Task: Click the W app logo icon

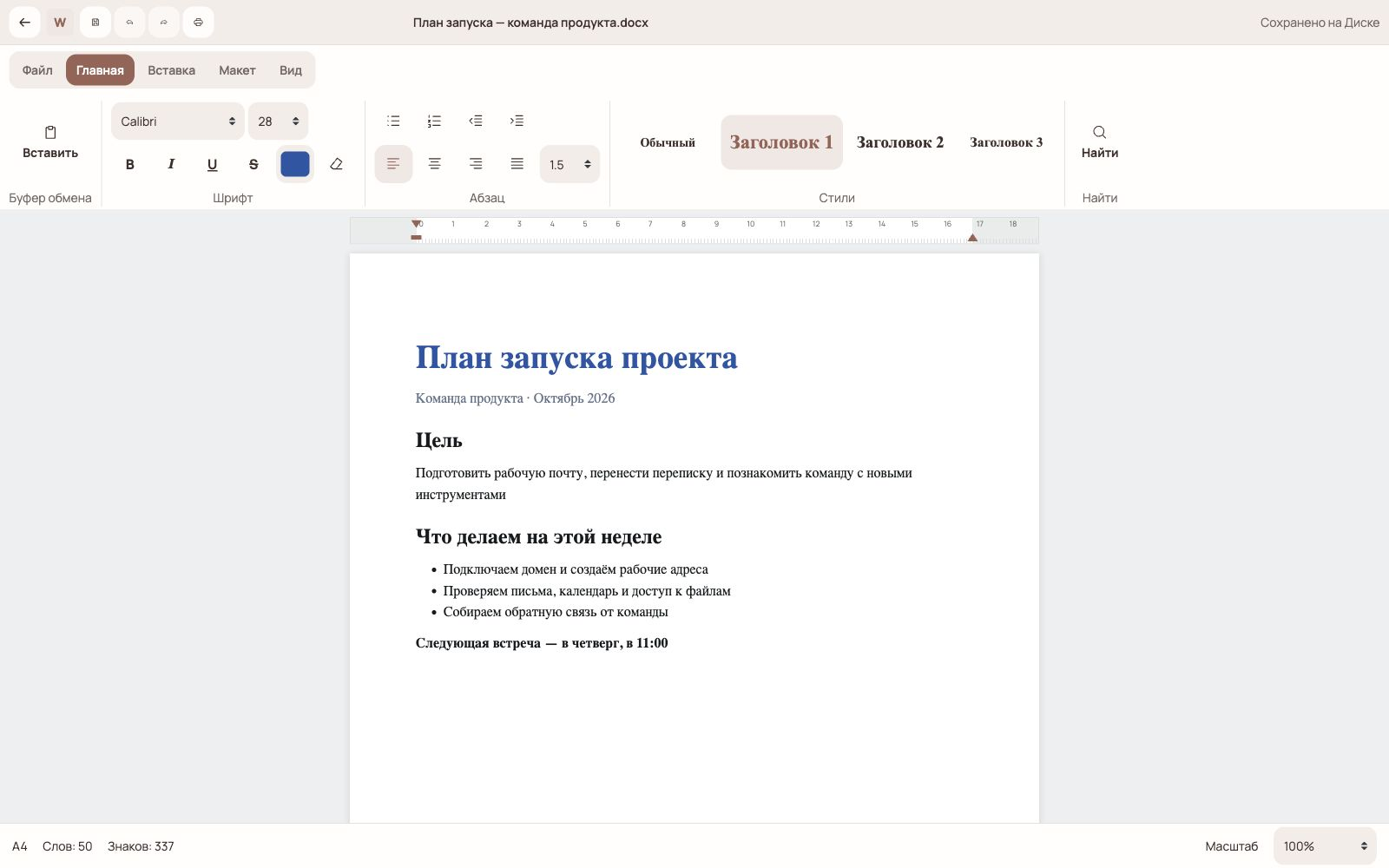Action: 60,23
